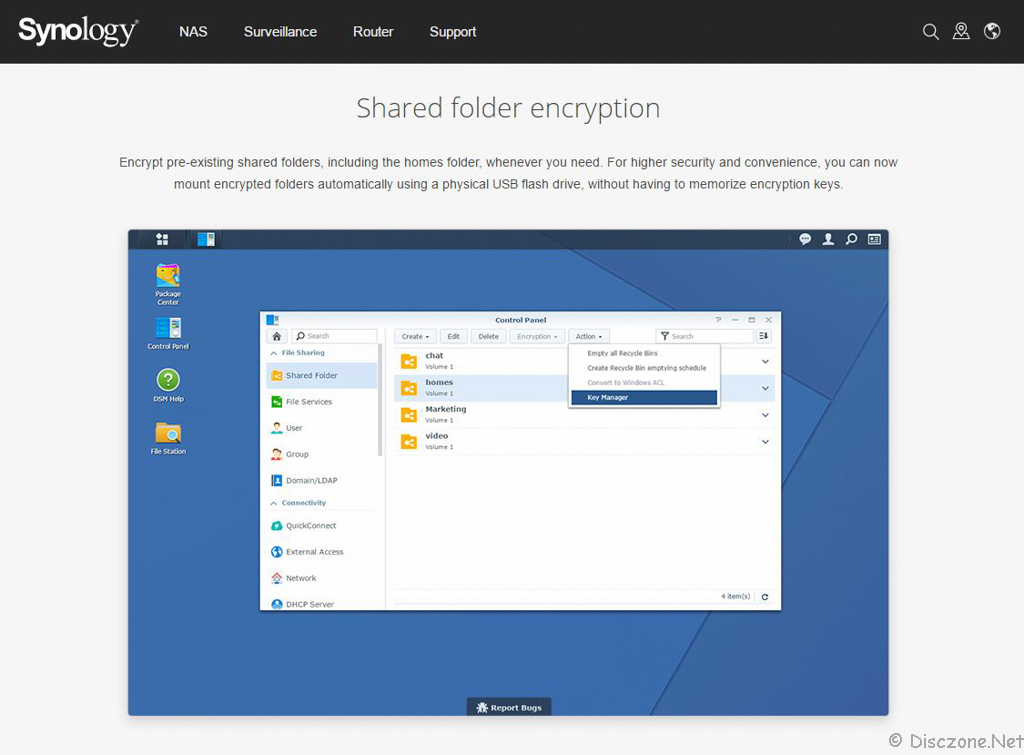Switch to the Control Panel taskbar icon
The height and width of the screenshot is (755, 1024).
[x=206, y=239]
